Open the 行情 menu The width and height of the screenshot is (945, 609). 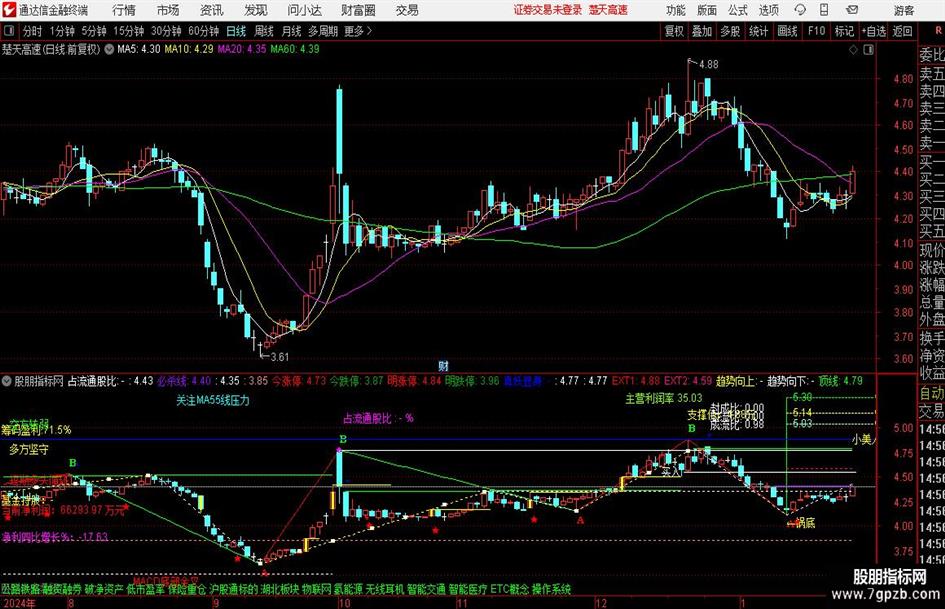[124, 10]
